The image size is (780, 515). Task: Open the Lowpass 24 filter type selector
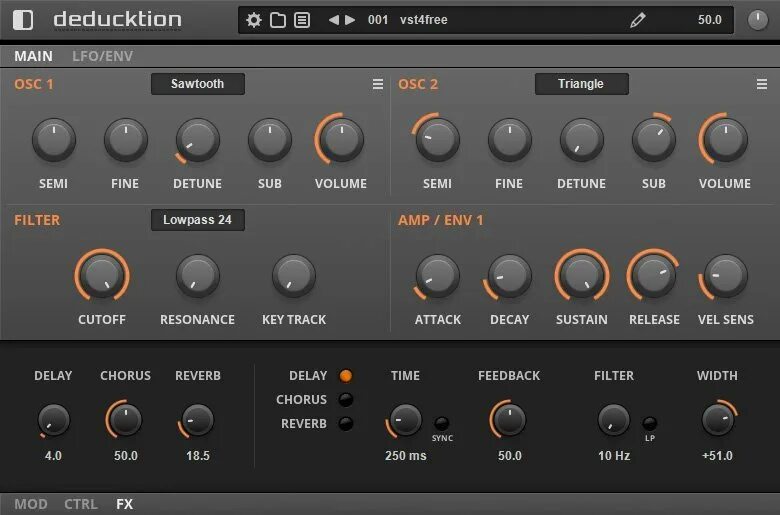[x=197, y=220]
